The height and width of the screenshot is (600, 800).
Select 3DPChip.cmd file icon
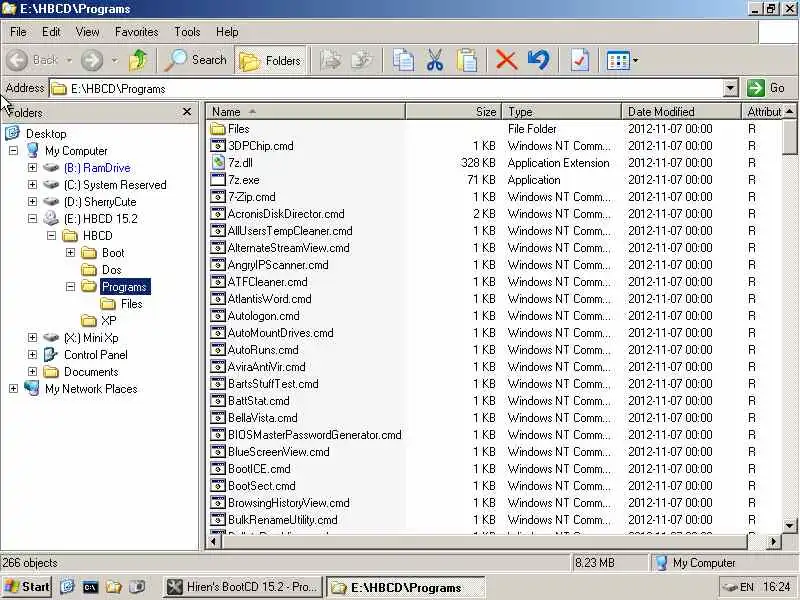[218, 145]
